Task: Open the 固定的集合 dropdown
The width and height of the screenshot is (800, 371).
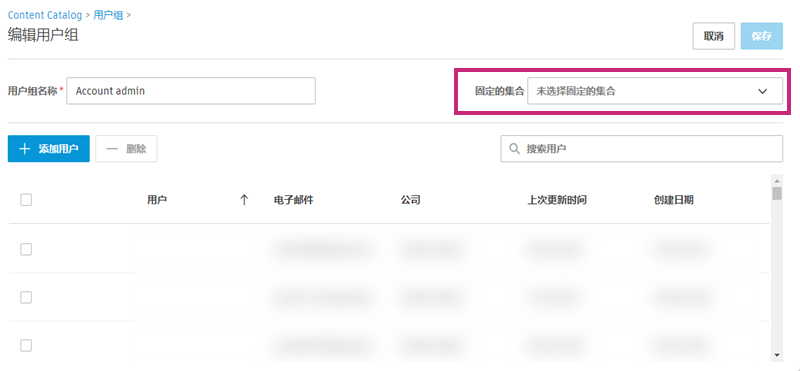Action: click(x=655, y=91)
